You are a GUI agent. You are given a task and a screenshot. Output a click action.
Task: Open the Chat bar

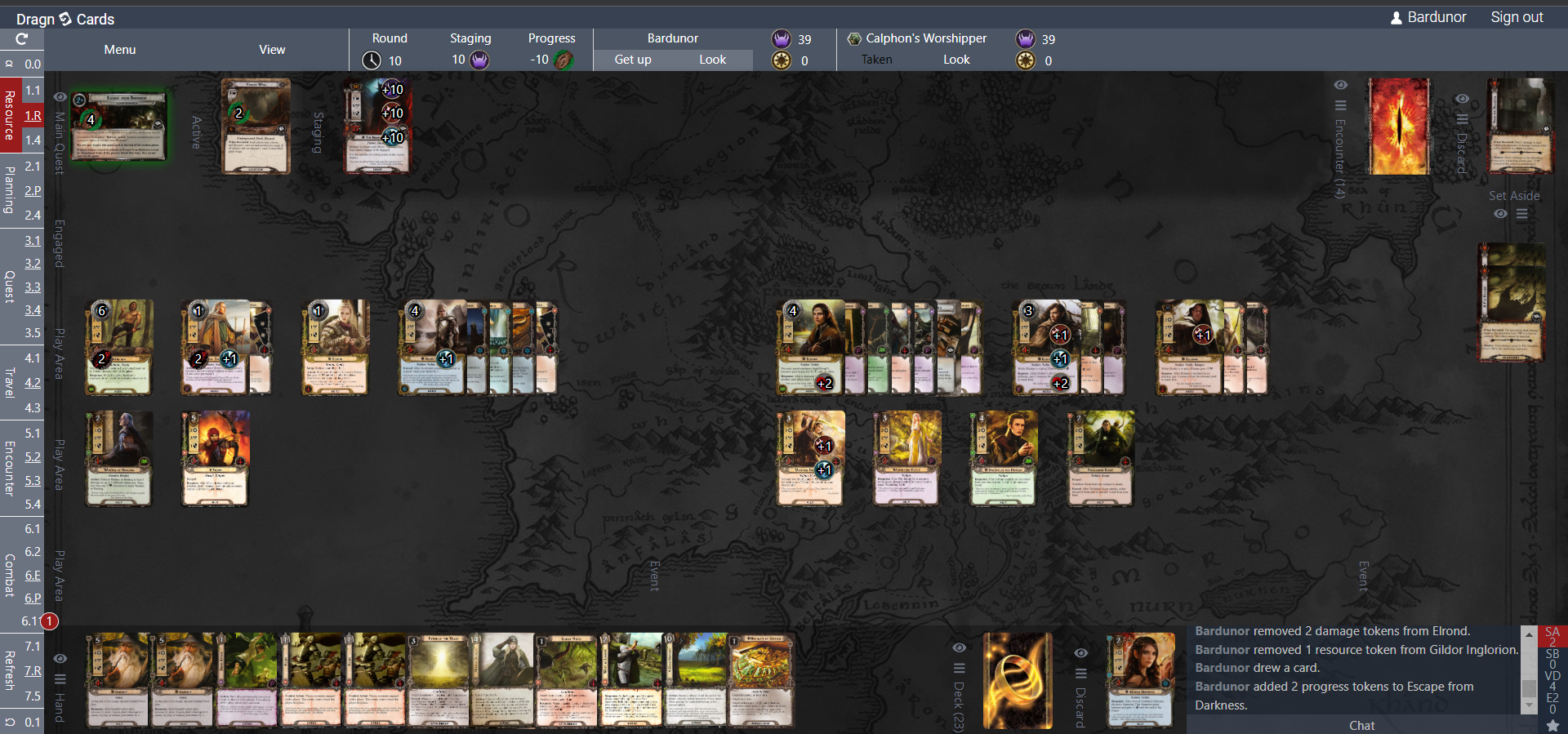(1361, 725)
